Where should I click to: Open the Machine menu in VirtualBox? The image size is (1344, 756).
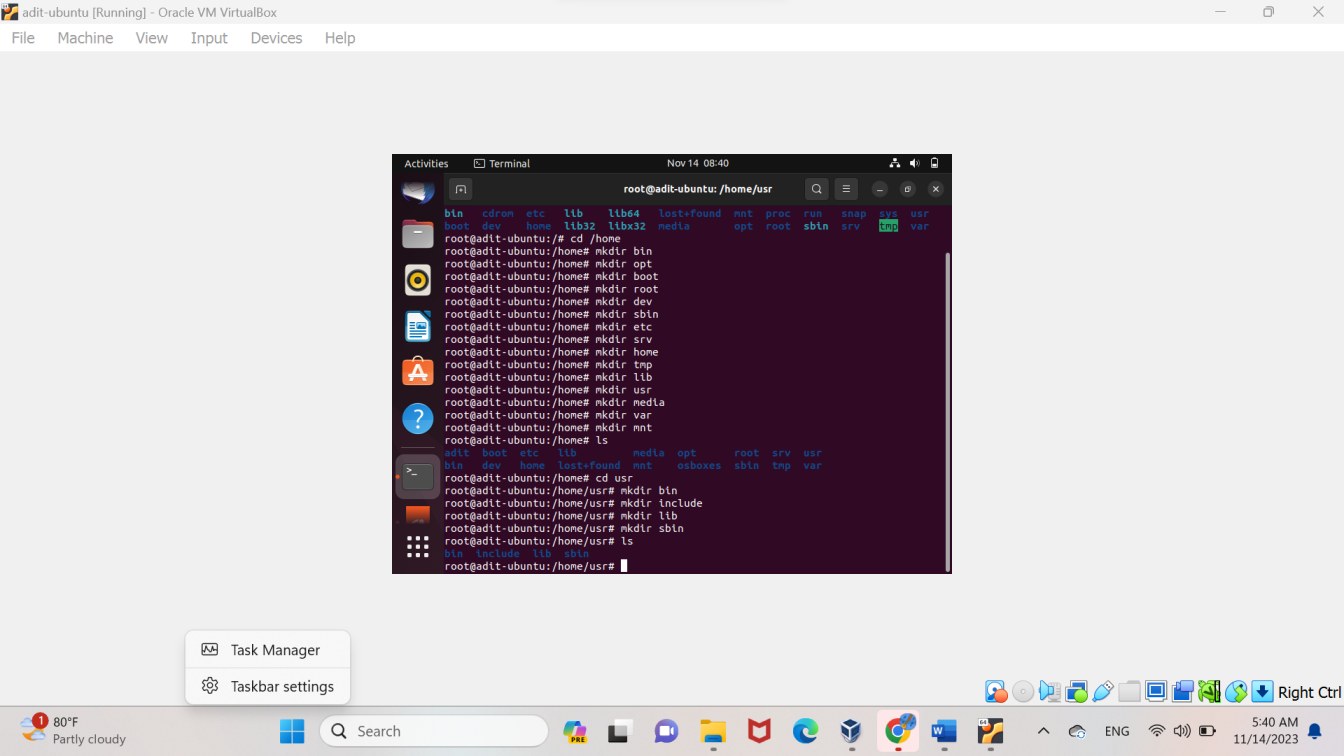click(x=85, y=38)
